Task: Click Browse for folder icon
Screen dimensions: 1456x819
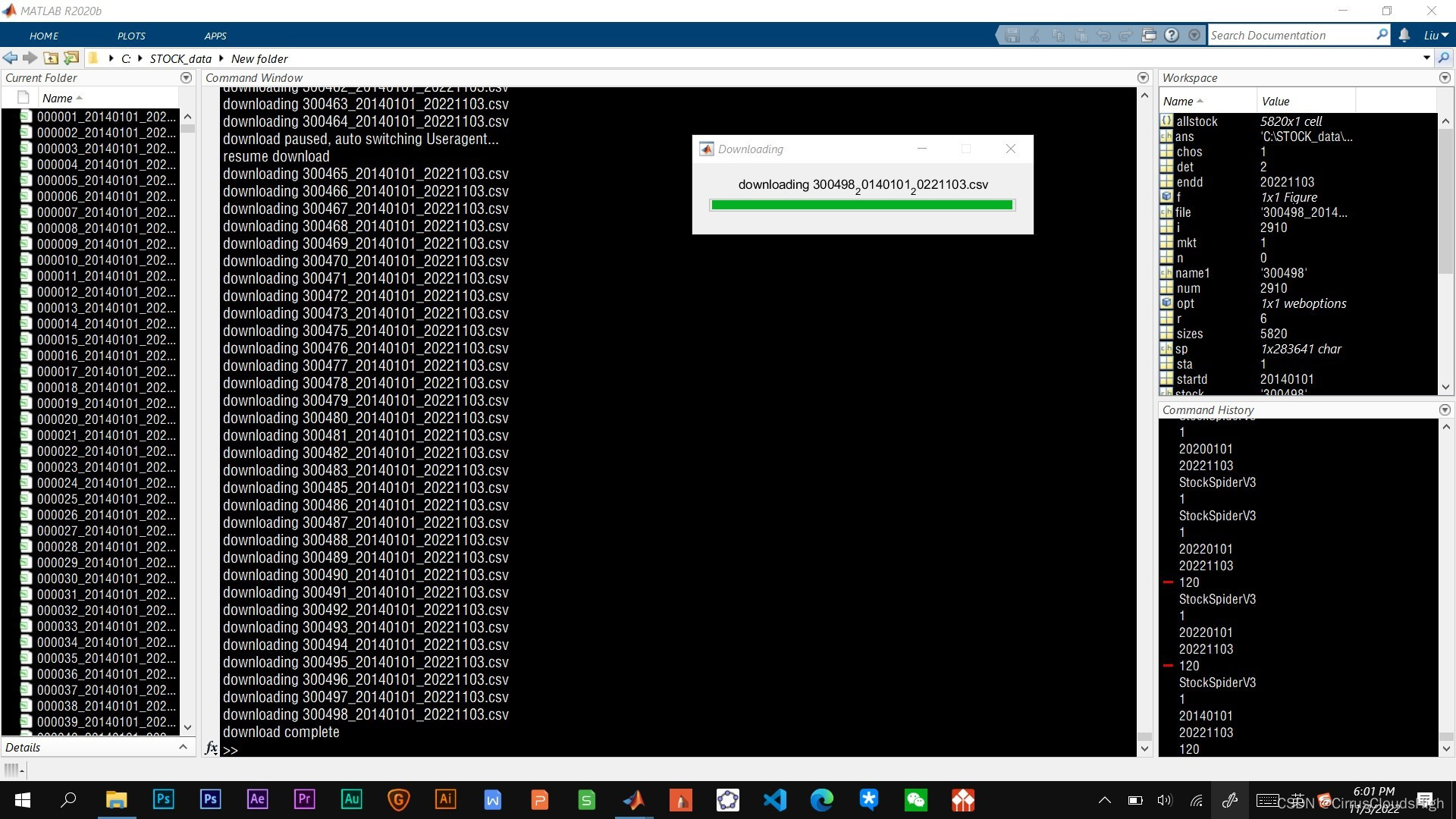Action: 71,58
